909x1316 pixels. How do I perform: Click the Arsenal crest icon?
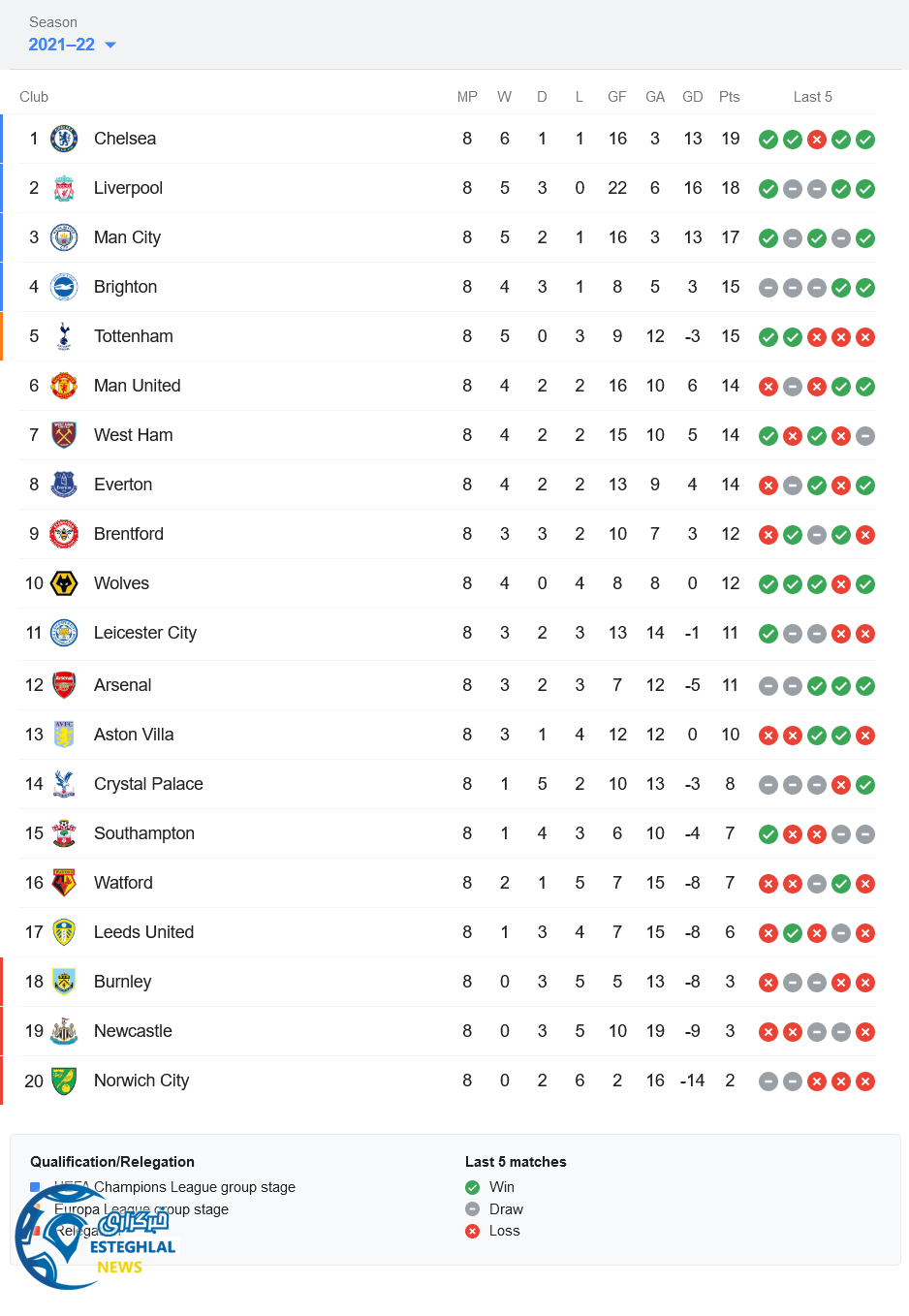click(x=64, y=685)
